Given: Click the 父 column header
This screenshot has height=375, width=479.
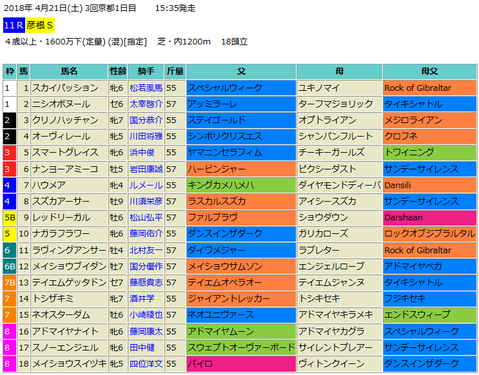Looking at the screenshot, I should coord(241,71).
